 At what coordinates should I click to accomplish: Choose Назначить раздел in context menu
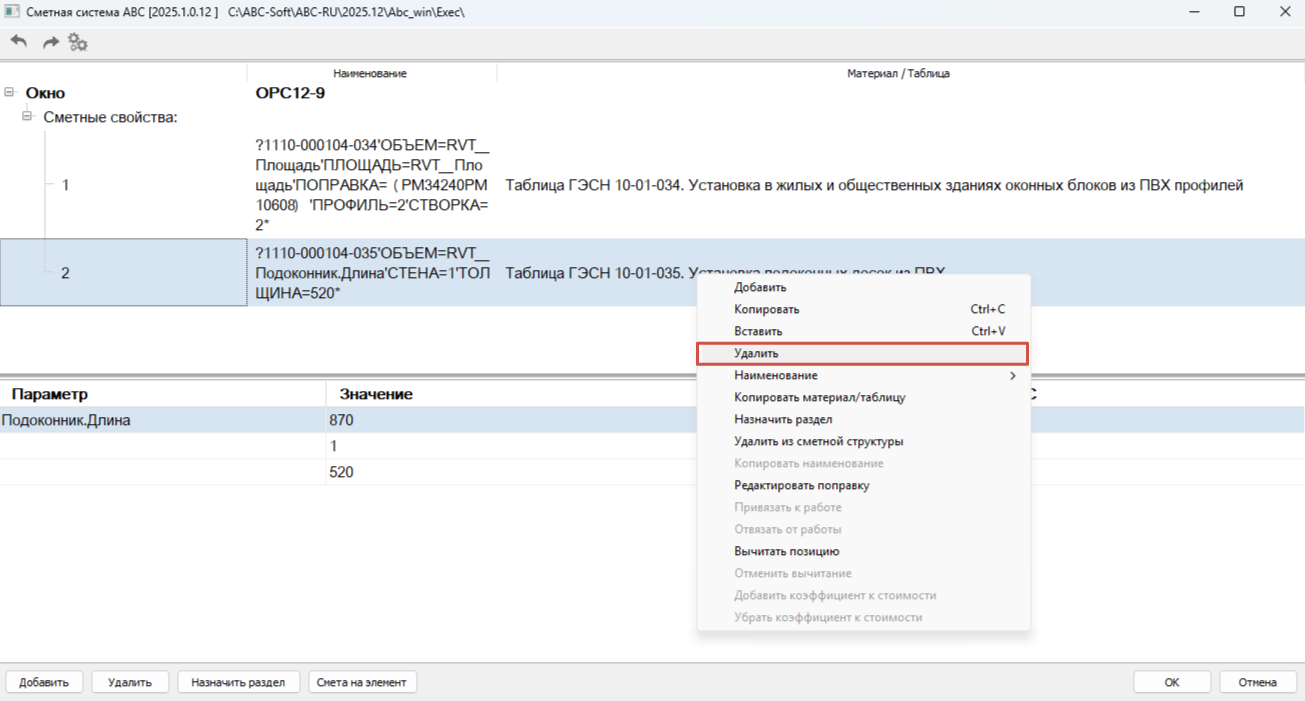(x=863, y=420)
